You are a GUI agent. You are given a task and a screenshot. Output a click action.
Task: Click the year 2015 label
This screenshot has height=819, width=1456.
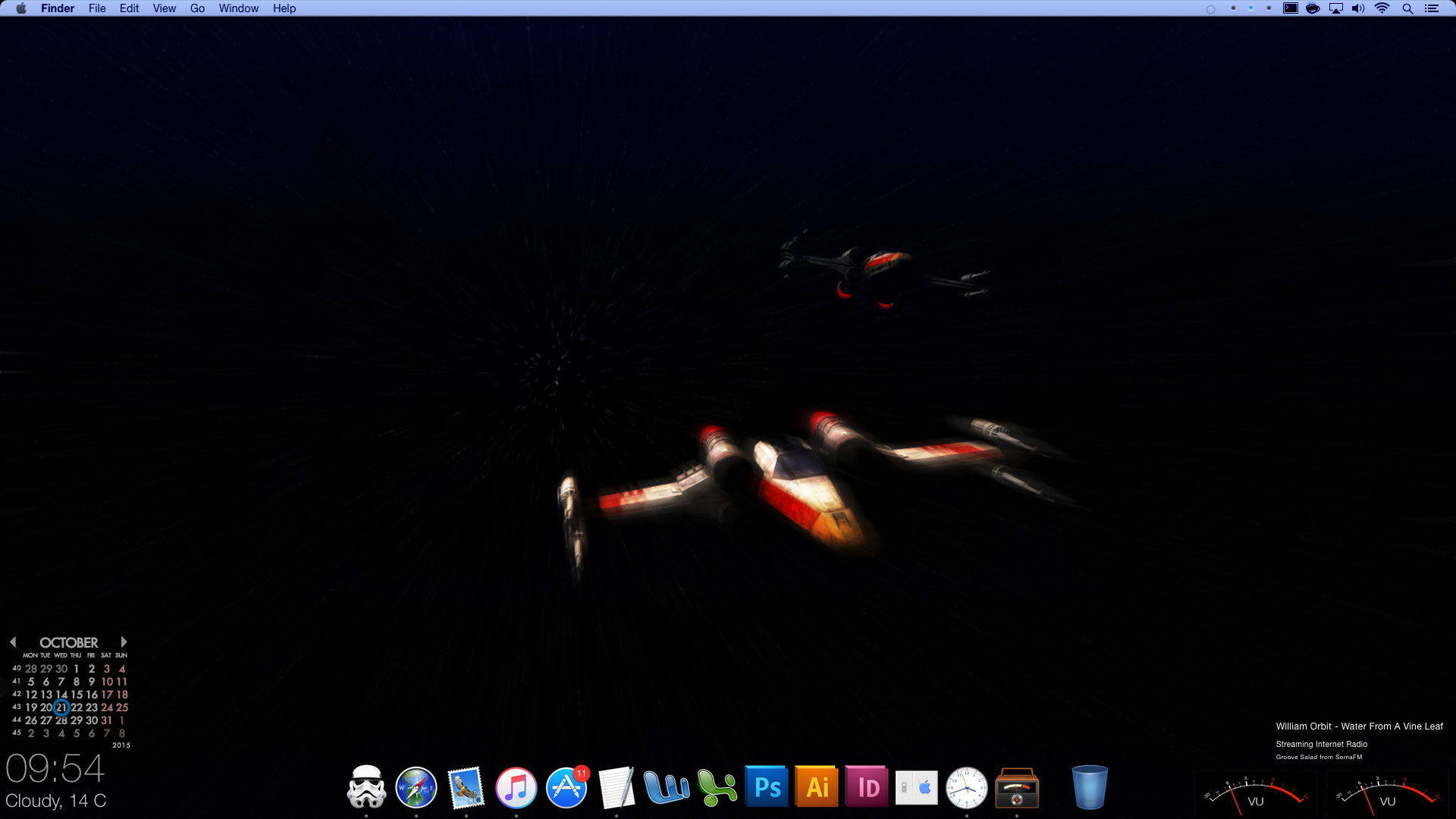[x=121, y=745]
